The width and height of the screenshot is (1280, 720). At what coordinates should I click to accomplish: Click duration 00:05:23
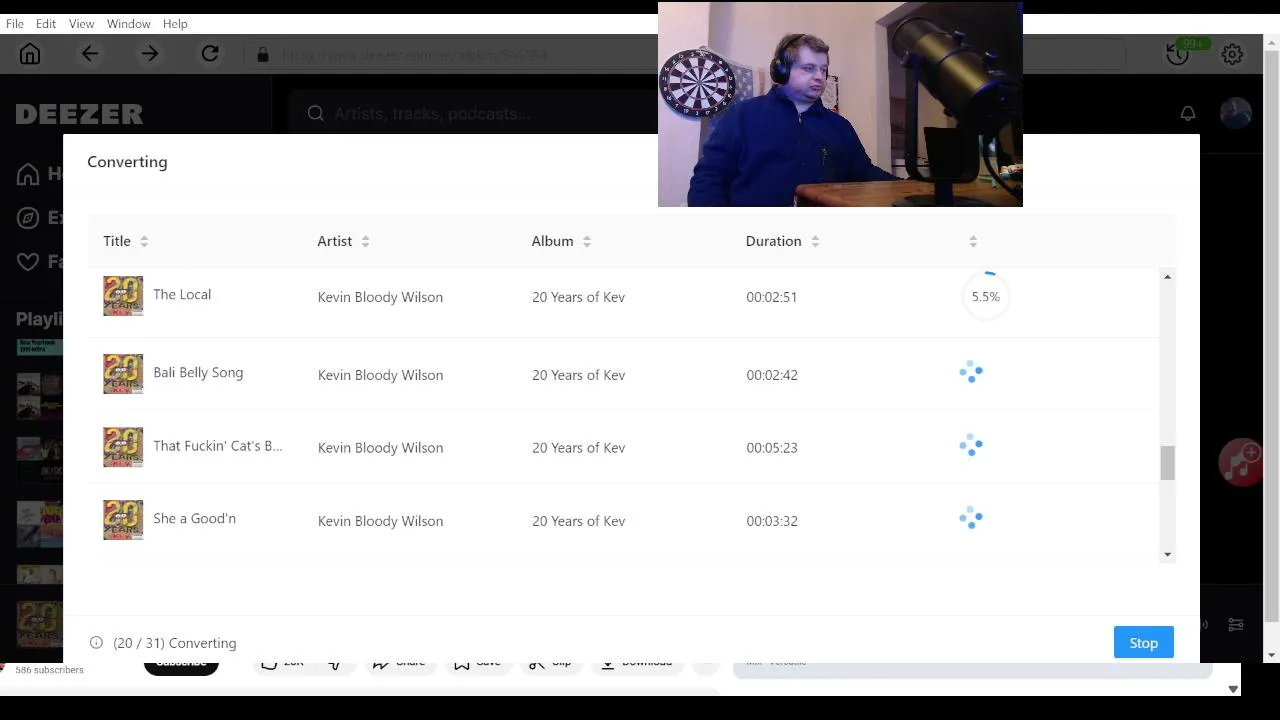(772, 448)
